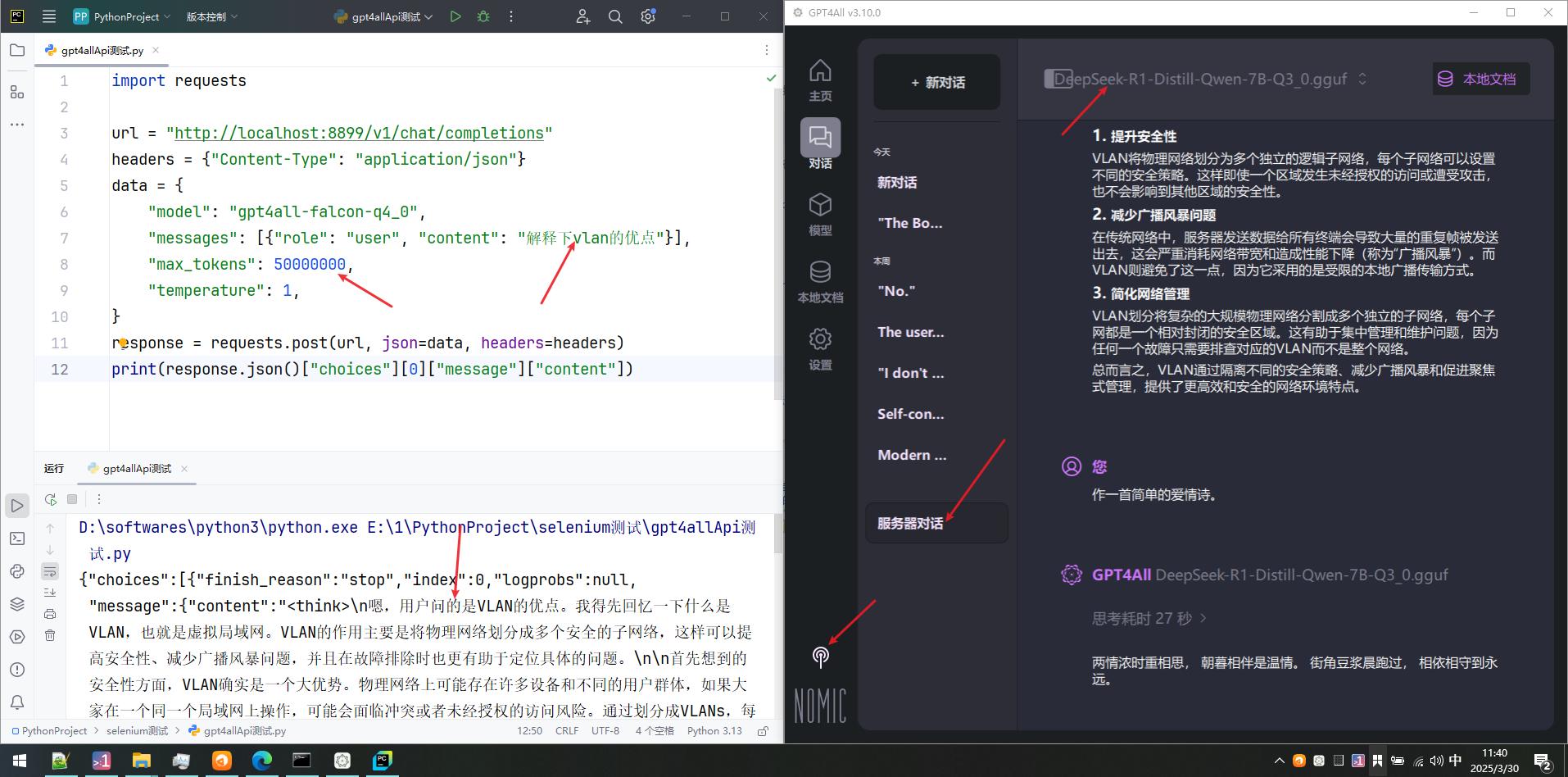This screenshot has height=777, width=1568.
Task: Open 本地文档 in GPT4All's left sidebar
Action: coord(820,282)
